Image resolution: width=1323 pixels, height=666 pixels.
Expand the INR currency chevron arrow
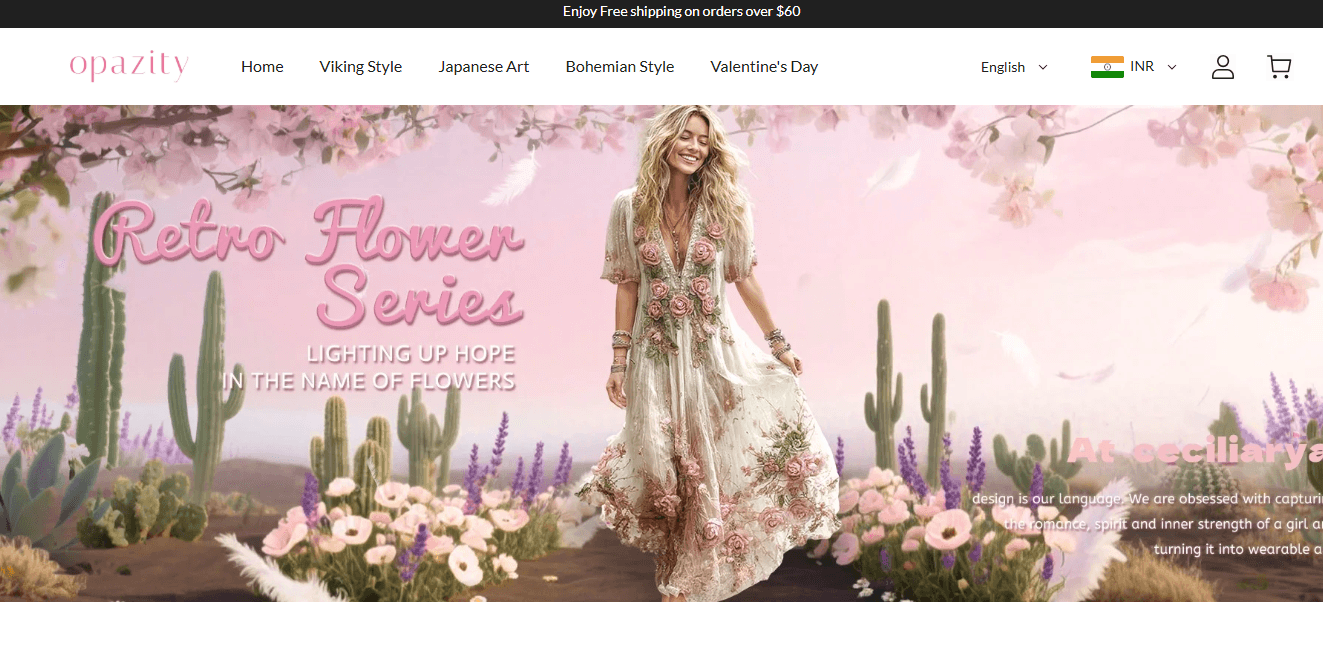(1172, 67)
